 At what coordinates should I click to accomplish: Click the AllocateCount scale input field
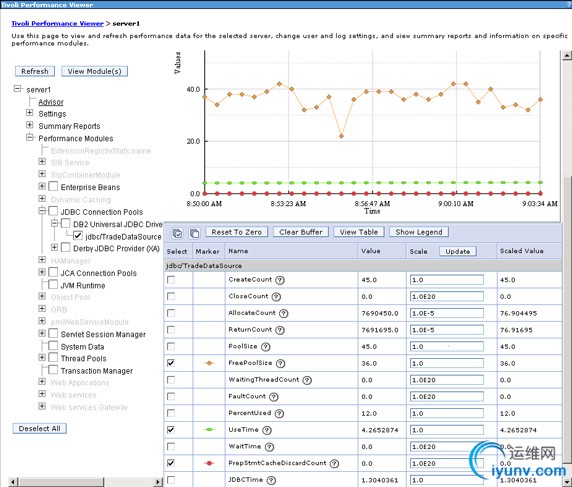(447, 313)
